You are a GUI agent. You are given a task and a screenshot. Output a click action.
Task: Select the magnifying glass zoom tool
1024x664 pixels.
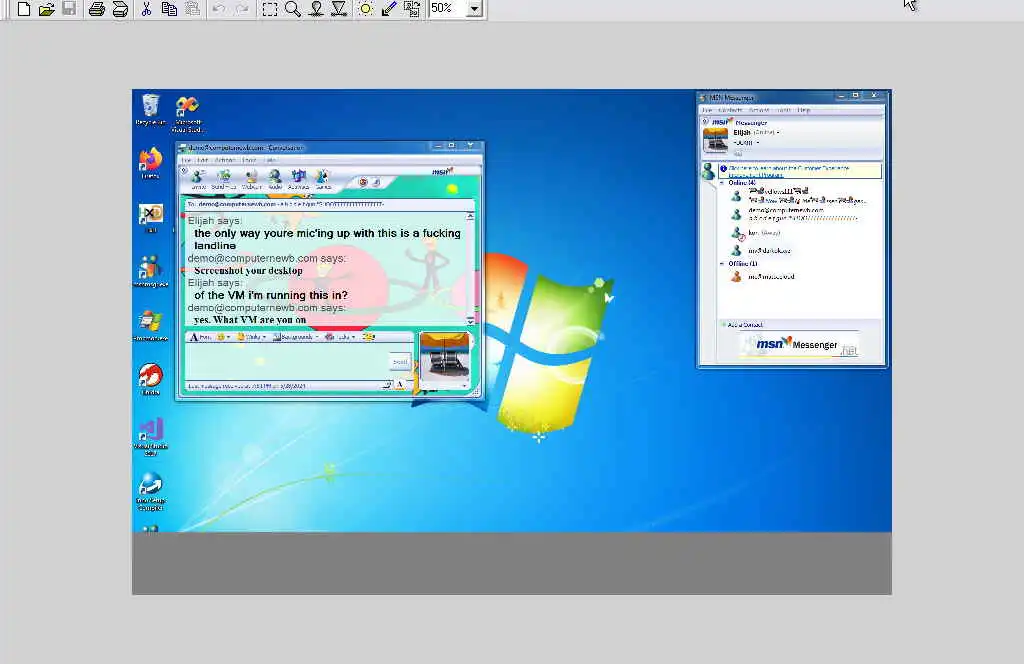pos(293,8)
